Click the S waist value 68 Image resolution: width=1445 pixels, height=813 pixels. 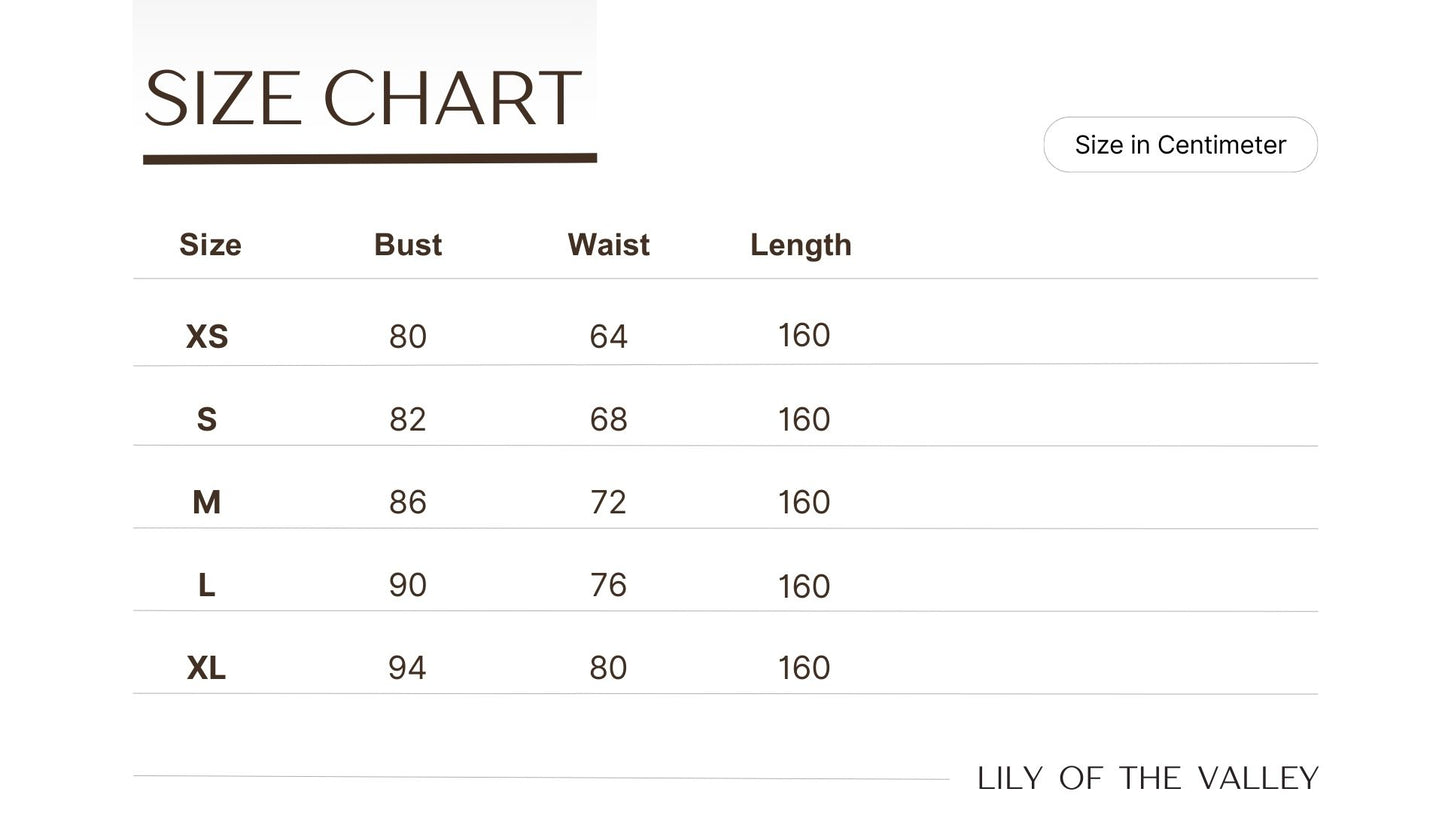pos(608,420)
